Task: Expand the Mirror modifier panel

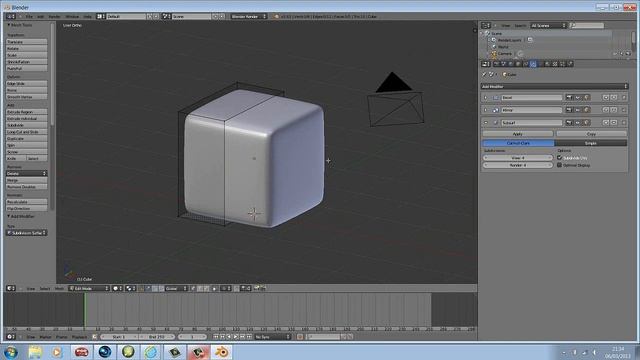Action: coord(485,110)
